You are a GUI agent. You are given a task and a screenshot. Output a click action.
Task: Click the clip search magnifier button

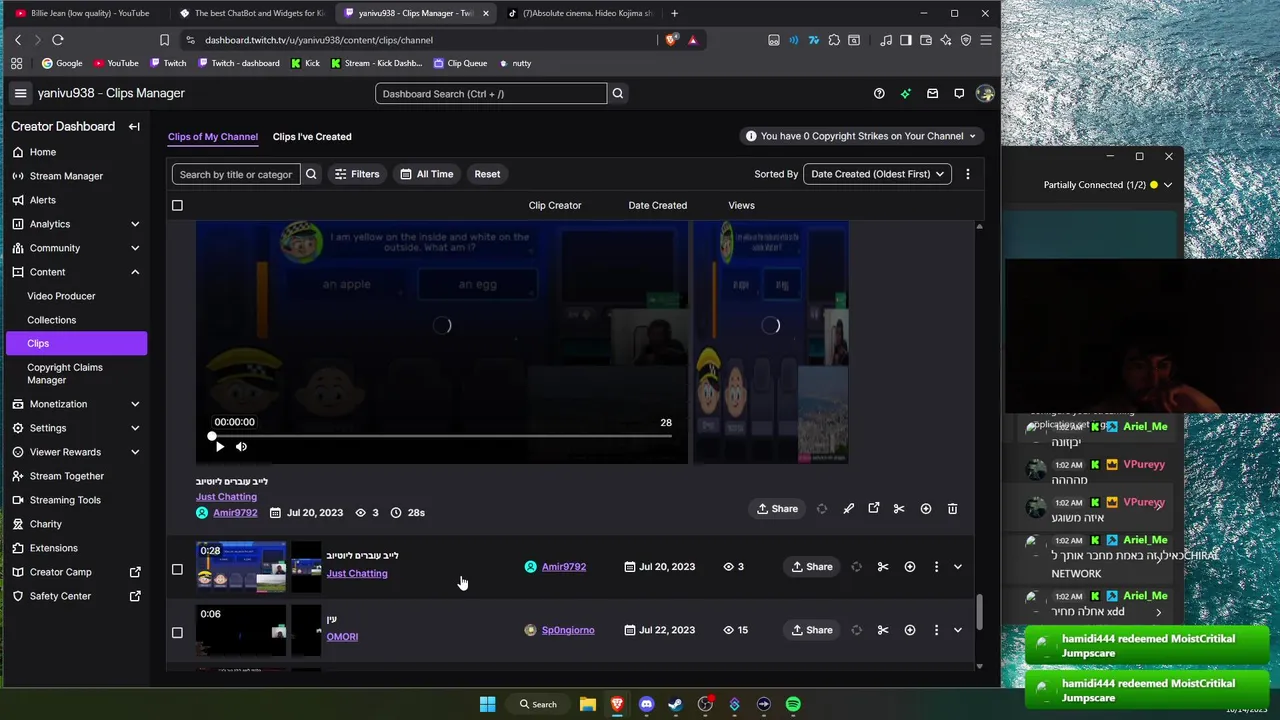311,174
